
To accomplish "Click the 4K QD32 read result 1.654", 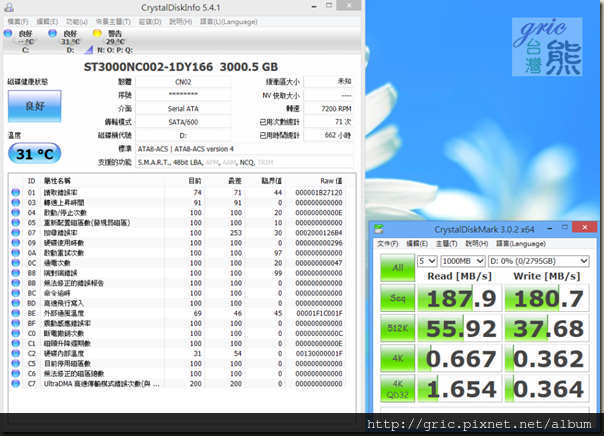I will 460,389.
